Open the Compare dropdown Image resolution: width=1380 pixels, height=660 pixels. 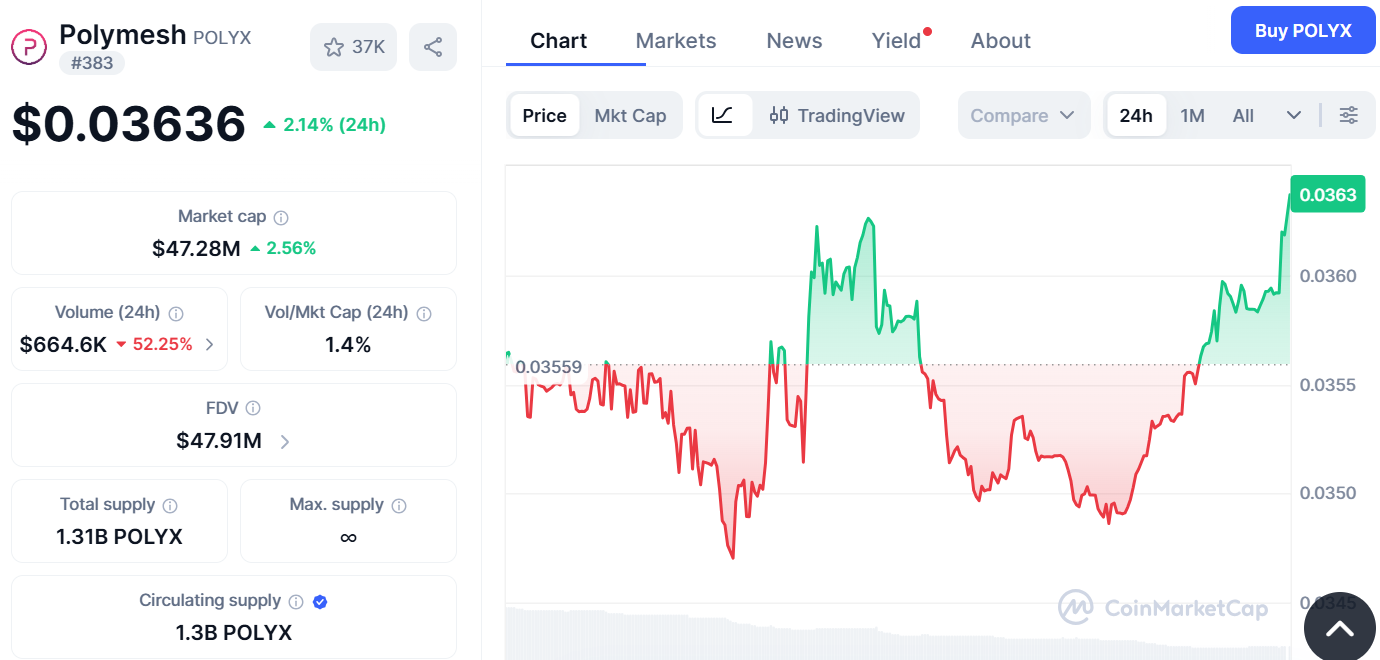click(x=1024, y=115)
